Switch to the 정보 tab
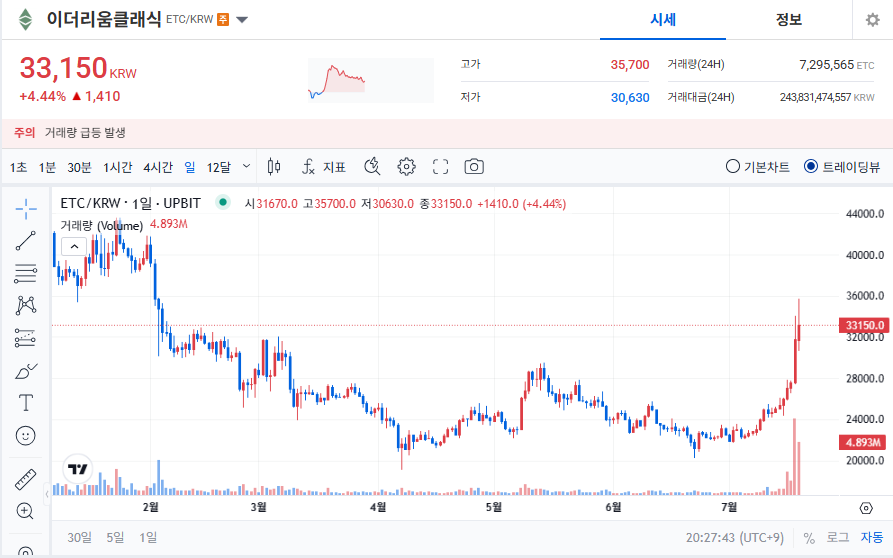 (789, 20)
